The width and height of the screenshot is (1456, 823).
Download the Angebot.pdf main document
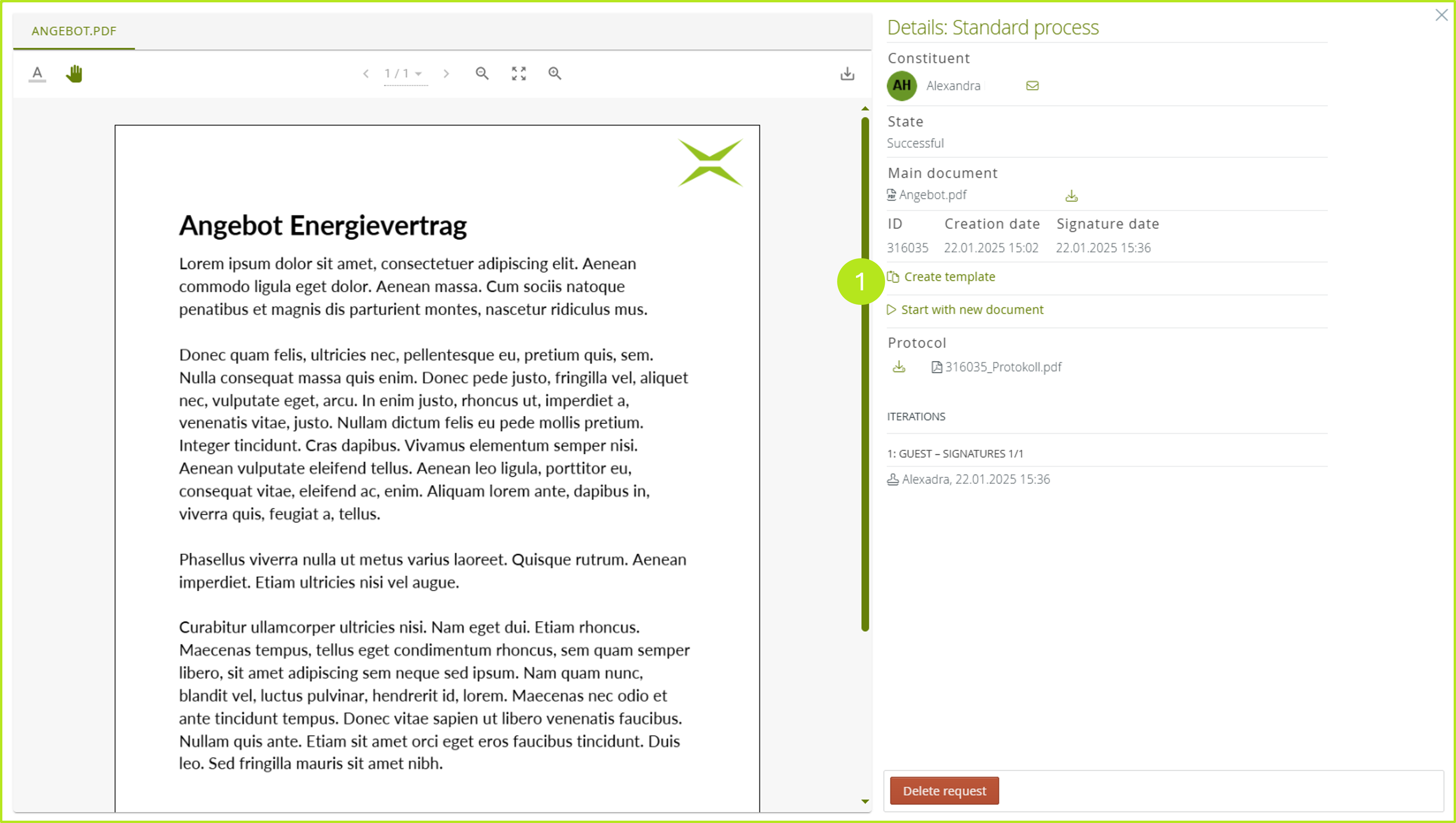(1071, 196)
